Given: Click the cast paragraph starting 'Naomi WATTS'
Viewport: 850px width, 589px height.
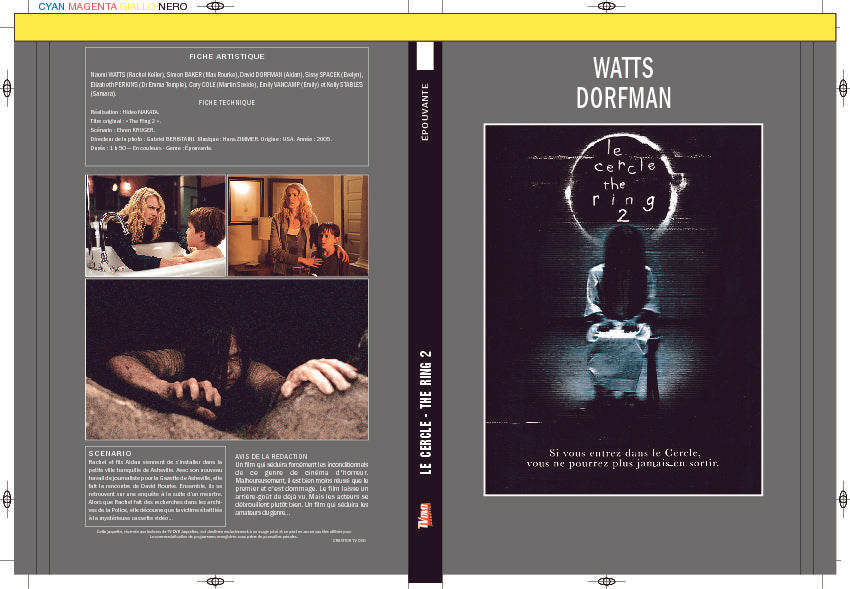Looking at the screenshot, I should [x=227, y=84].
